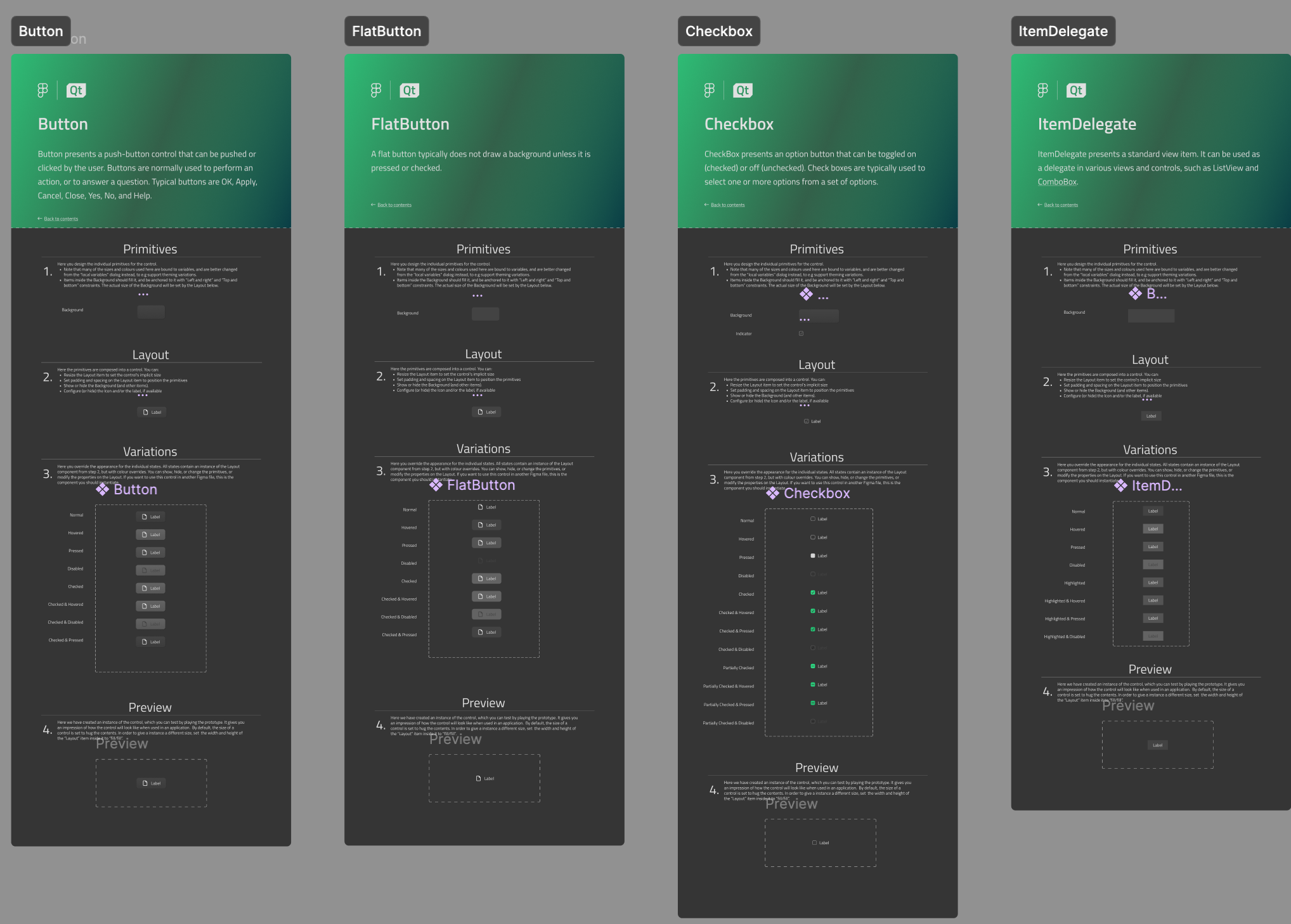Select the ItemDelegate frame title label
The height and width of the screenshot is (924, 1291).
coord(1063,30)
